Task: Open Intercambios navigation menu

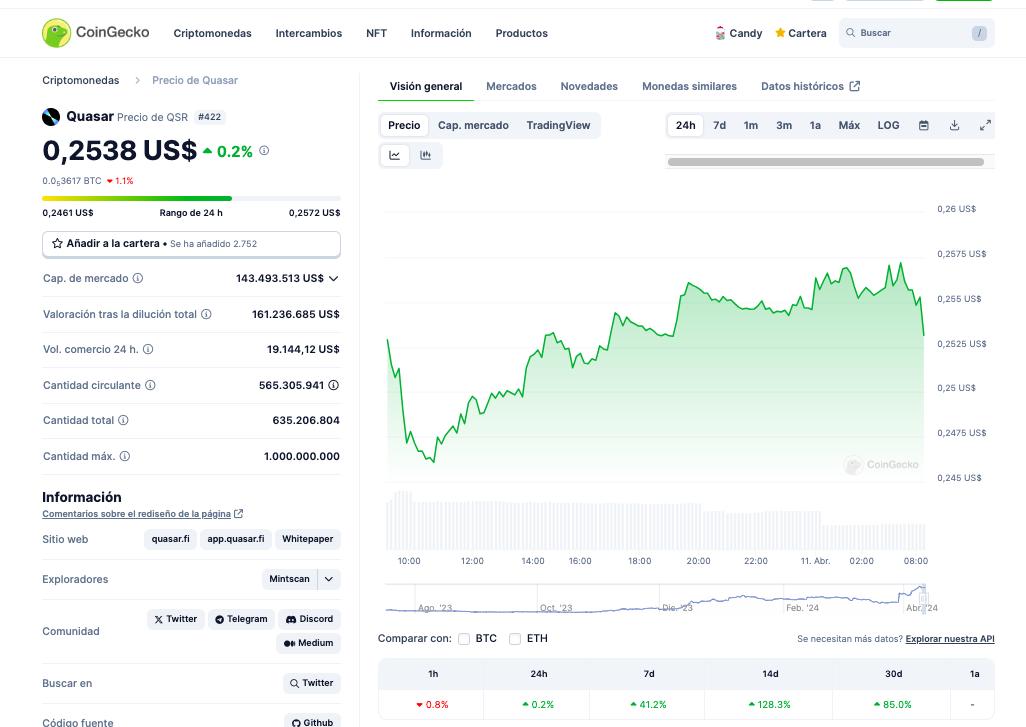Action: 309,33
